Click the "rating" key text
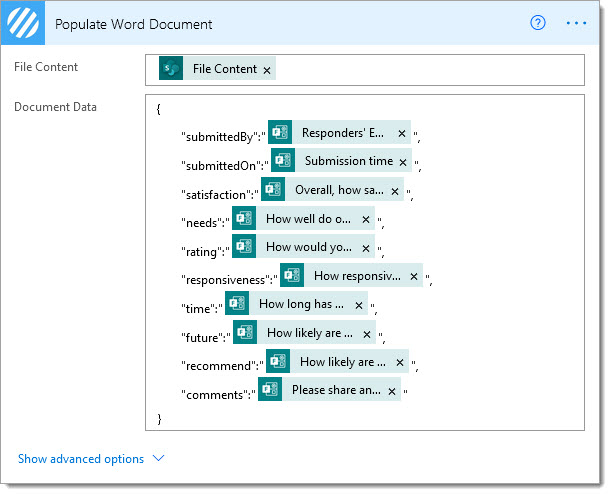The height and width of the screenshot is (494, 610). point(202,252)
